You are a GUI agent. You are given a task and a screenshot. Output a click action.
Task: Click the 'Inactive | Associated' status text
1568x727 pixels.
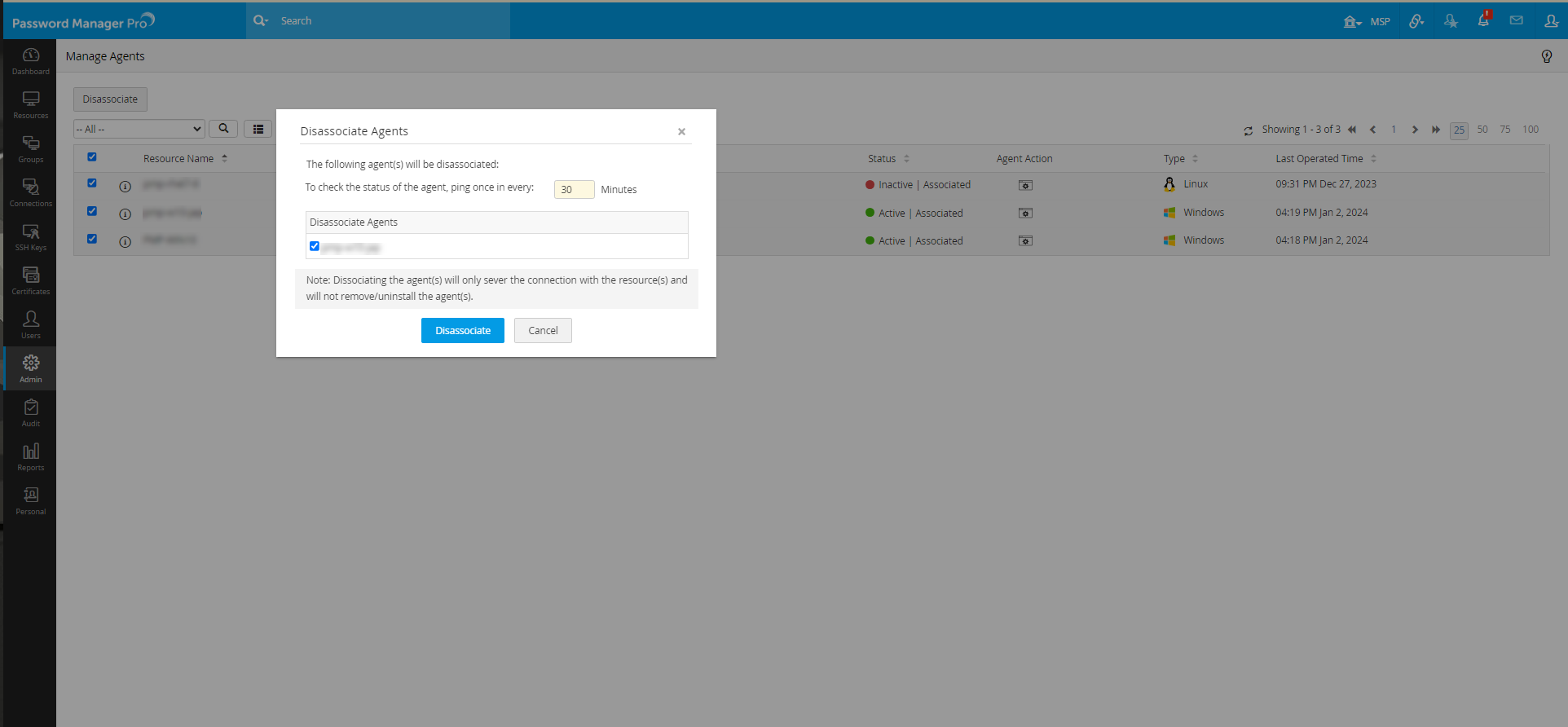pos(924,185)
